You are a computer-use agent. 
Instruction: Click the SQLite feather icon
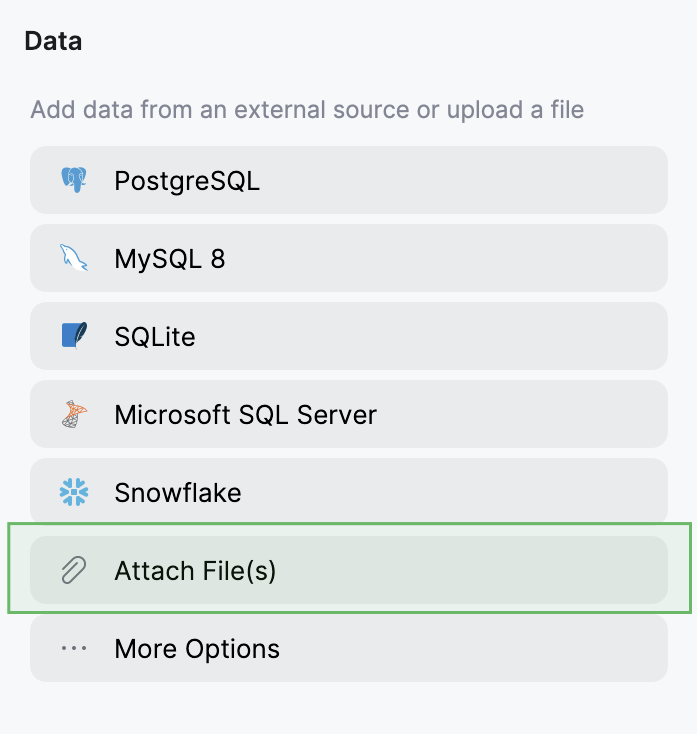tap(74, 336)
